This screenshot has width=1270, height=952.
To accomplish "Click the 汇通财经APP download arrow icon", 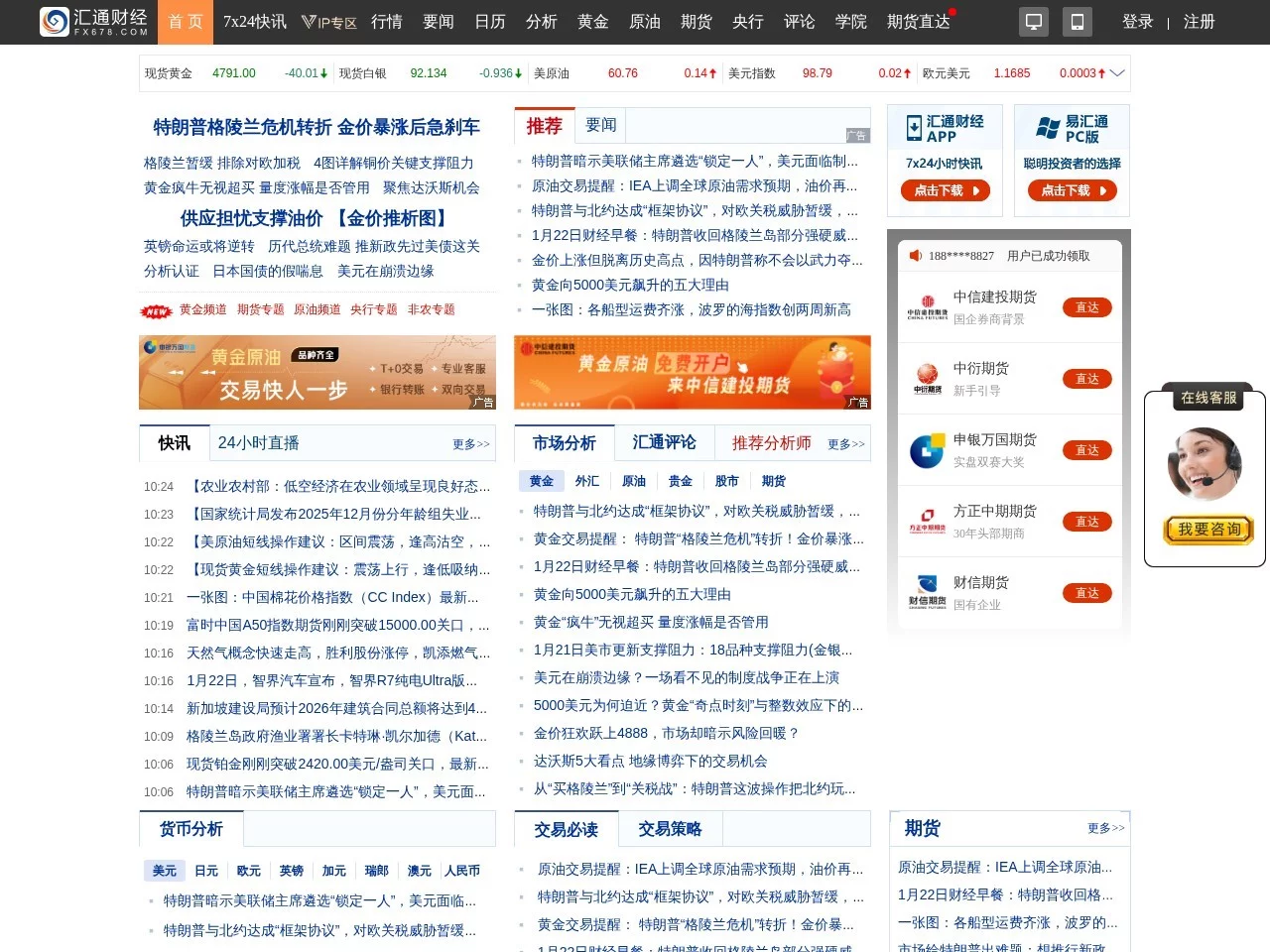I will point(913,126).
